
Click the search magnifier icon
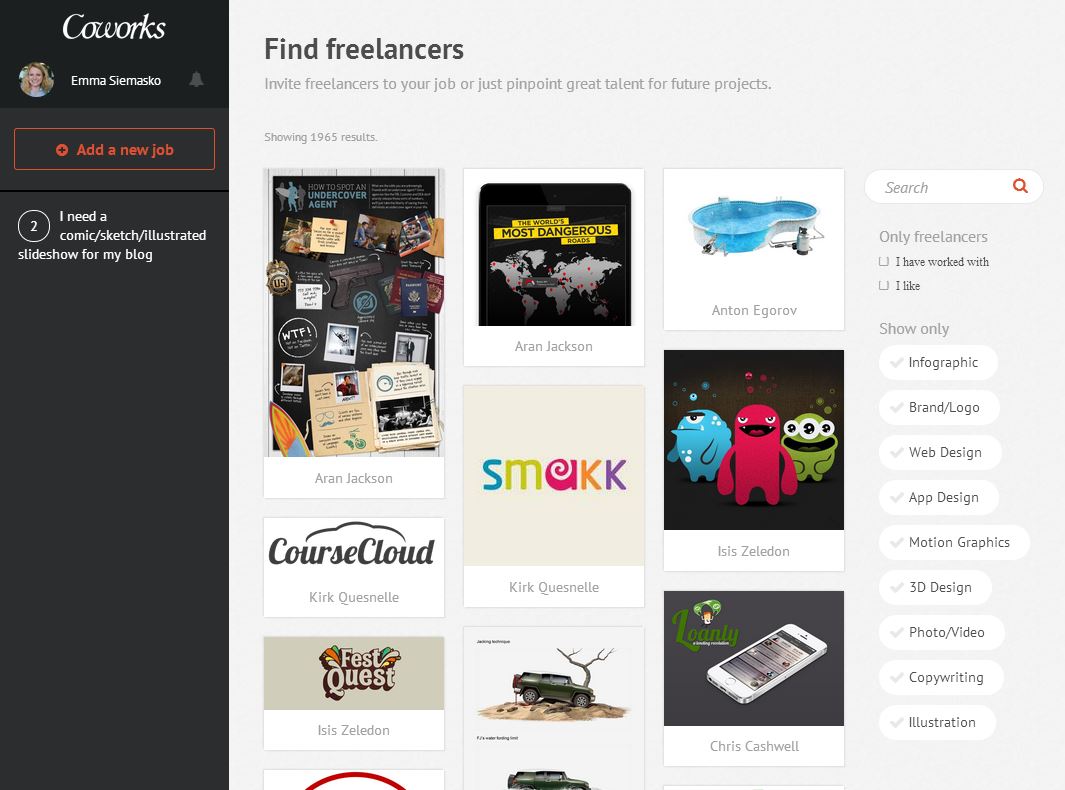tap(1020, 186)
